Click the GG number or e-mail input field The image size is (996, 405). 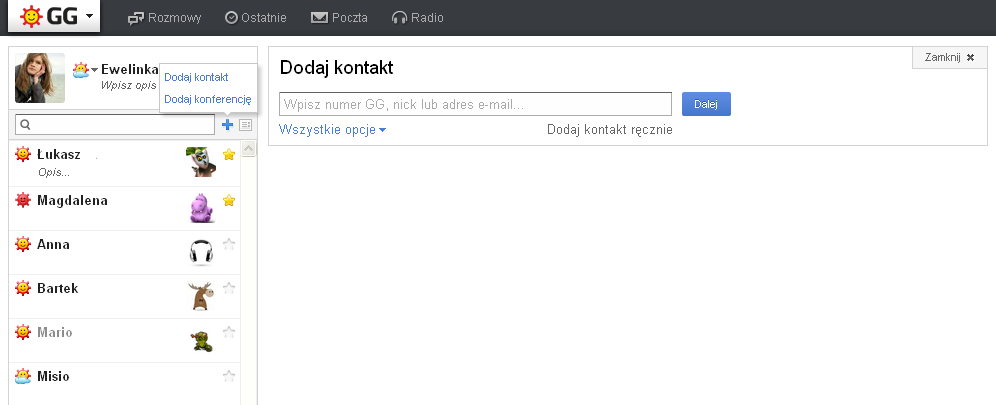coord(475,104)
